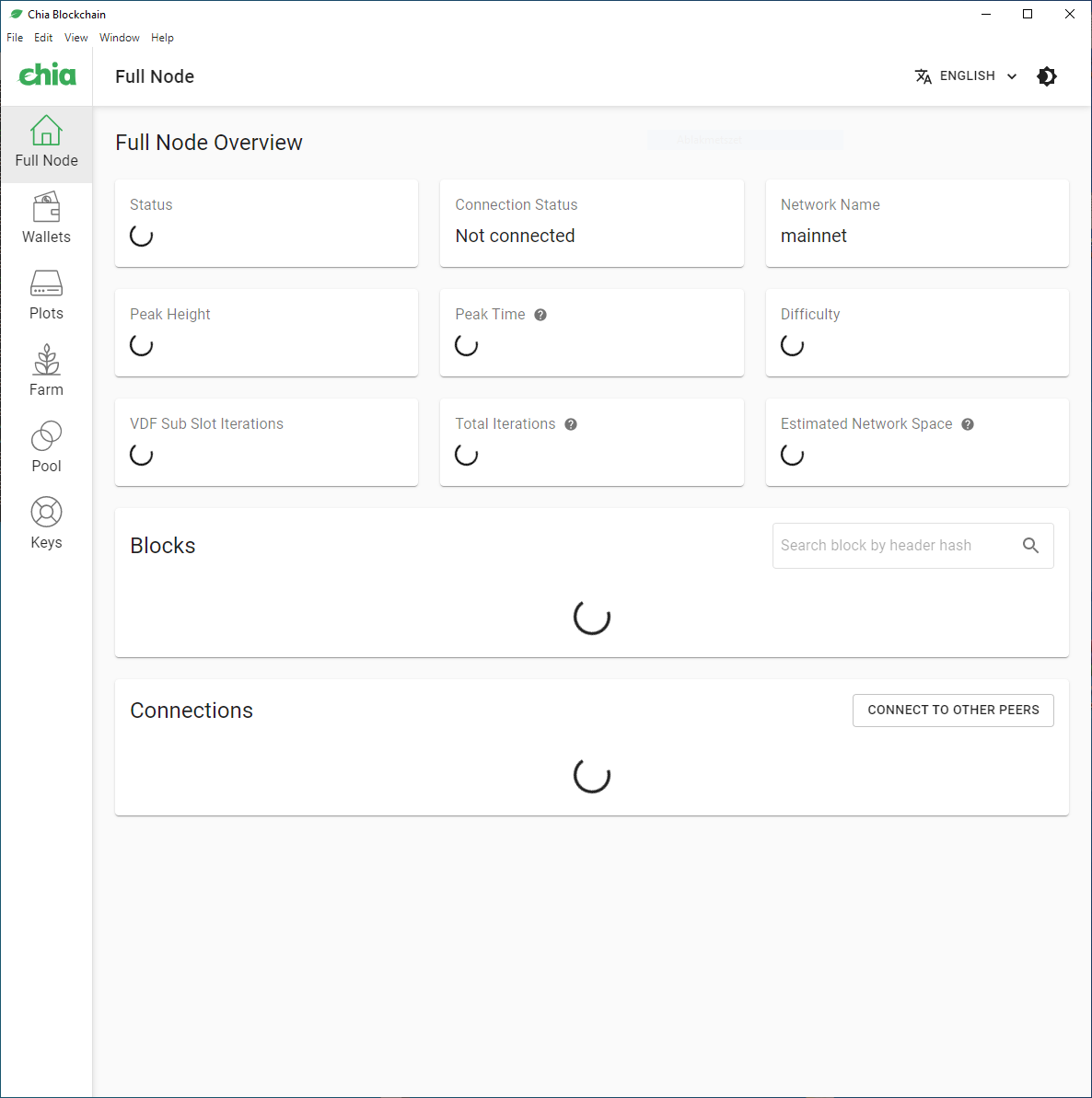Select the Pool sidebar icon
Screen dimensions: 1092x1098
pyautogui.click(x=46, y=437)
